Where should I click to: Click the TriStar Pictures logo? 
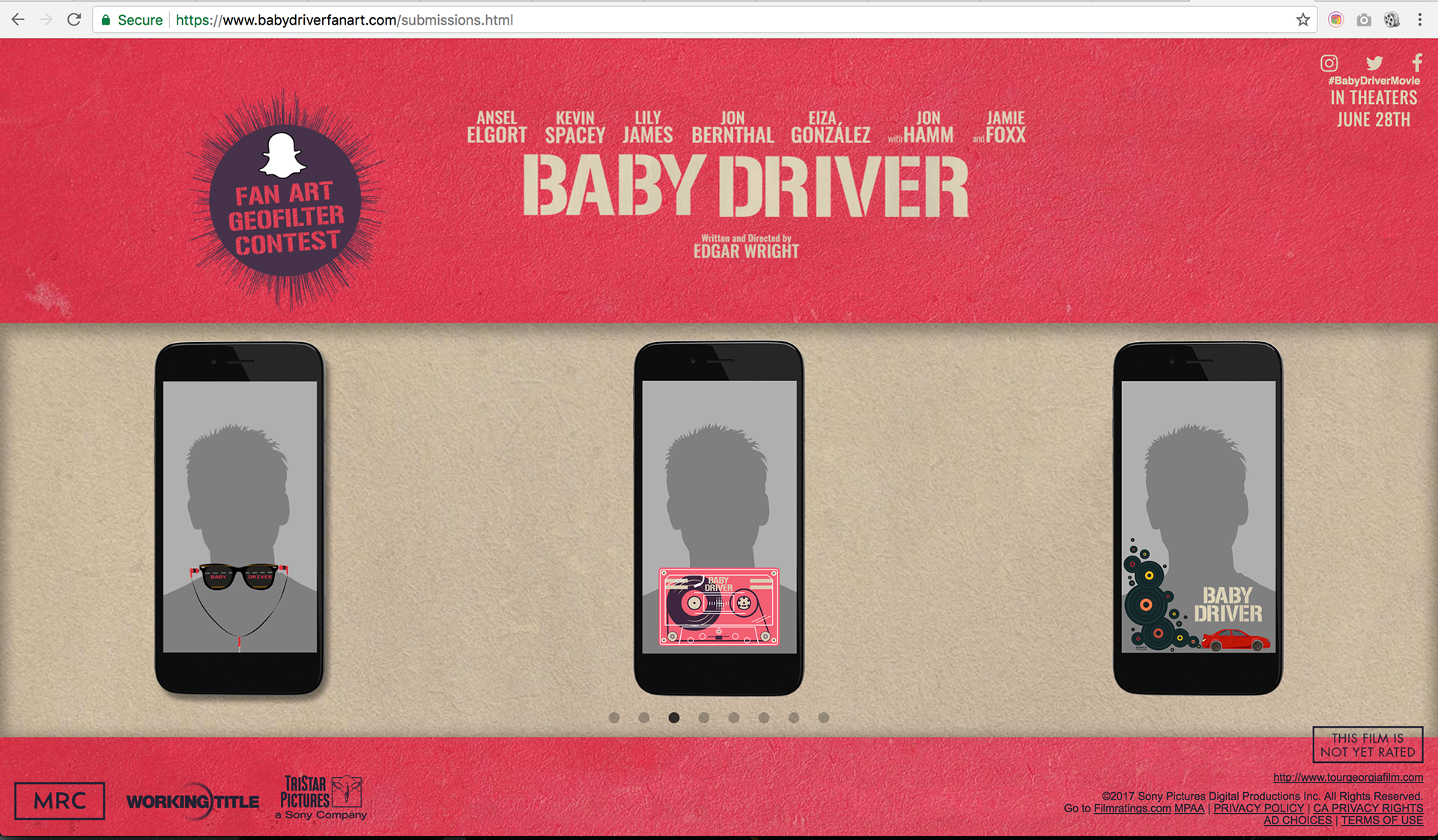click(x=321, y=797)
